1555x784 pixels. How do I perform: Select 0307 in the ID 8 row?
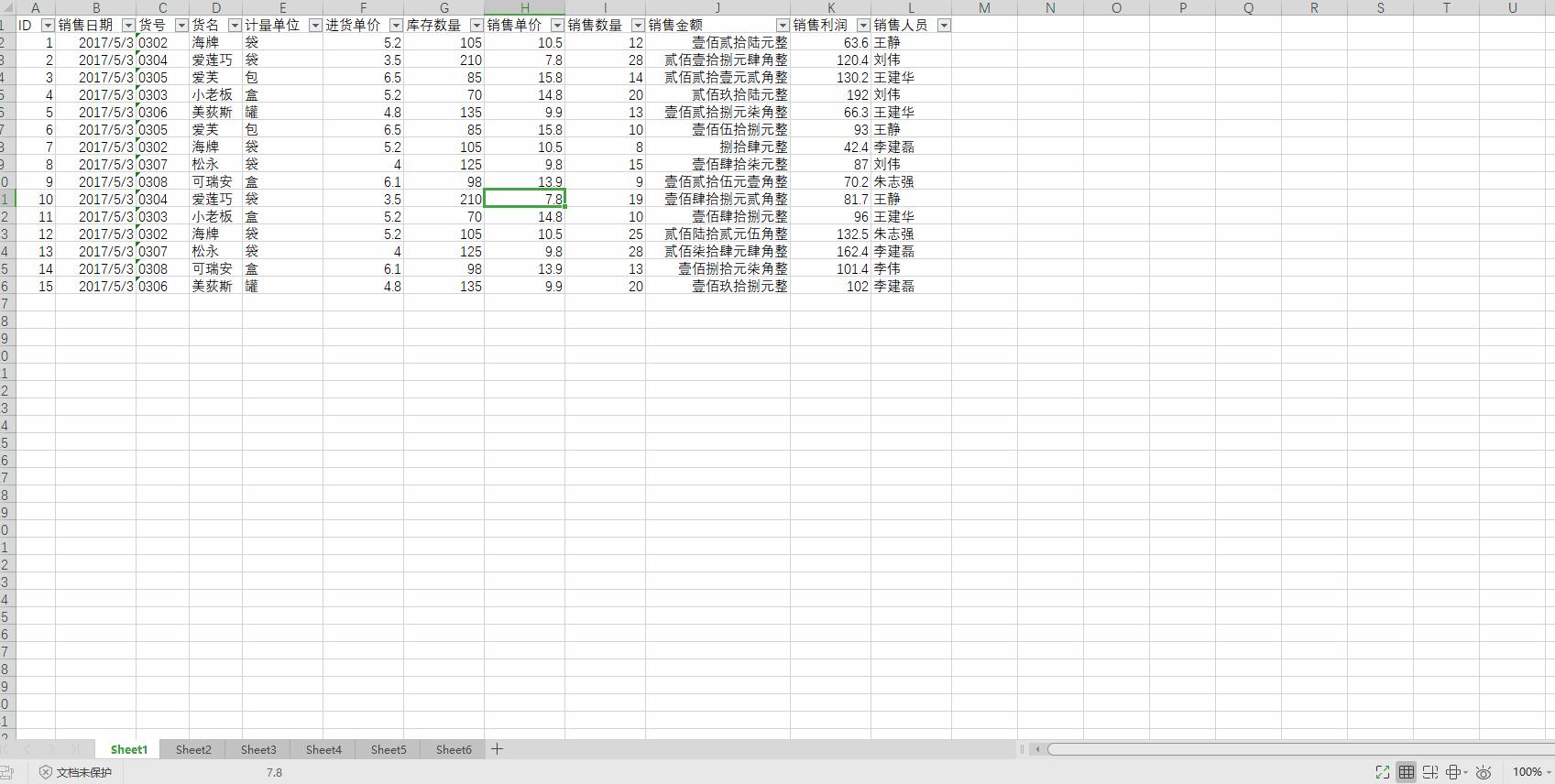162,165
